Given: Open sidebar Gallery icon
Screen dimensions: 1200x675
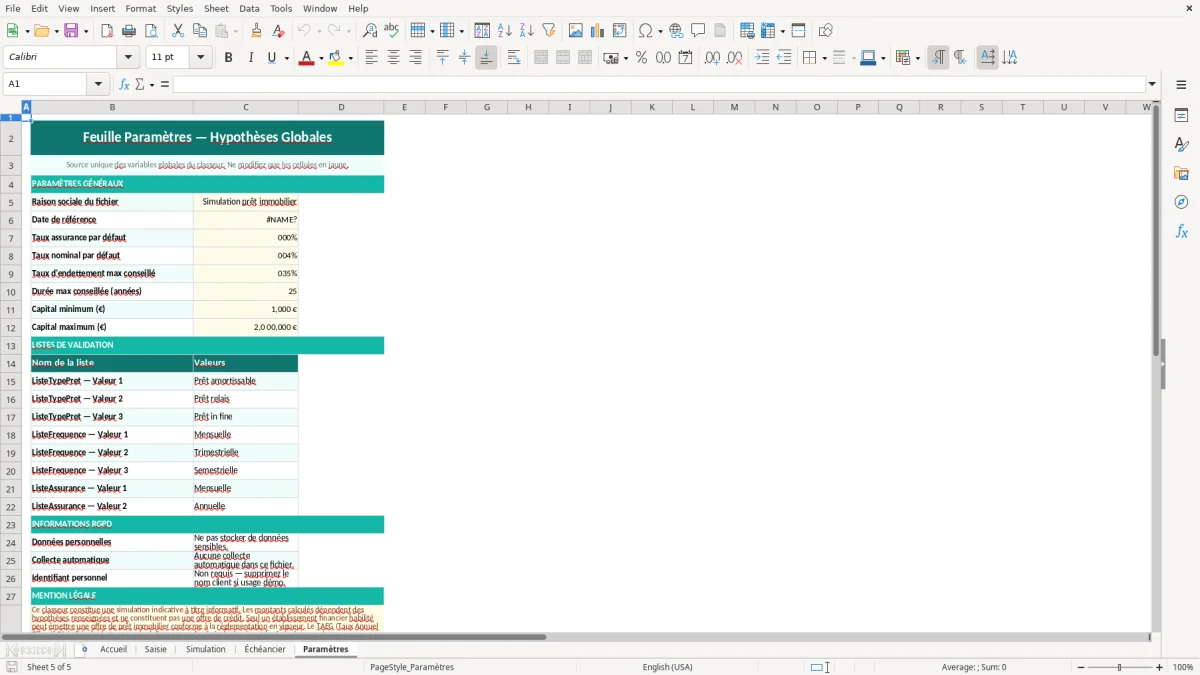Looking at the screenshot, I should [x=1181, y=173].
